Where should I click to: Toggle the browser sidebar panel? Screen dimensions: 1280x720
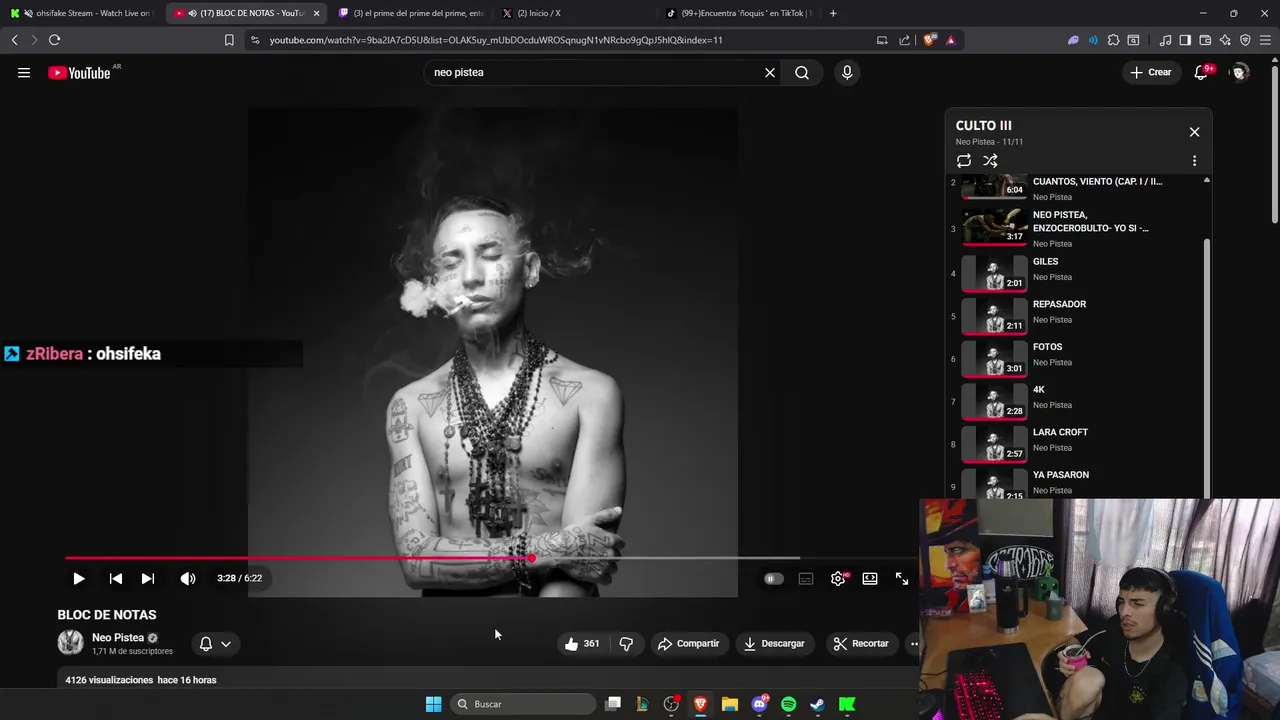click(x=1185, y=40)
